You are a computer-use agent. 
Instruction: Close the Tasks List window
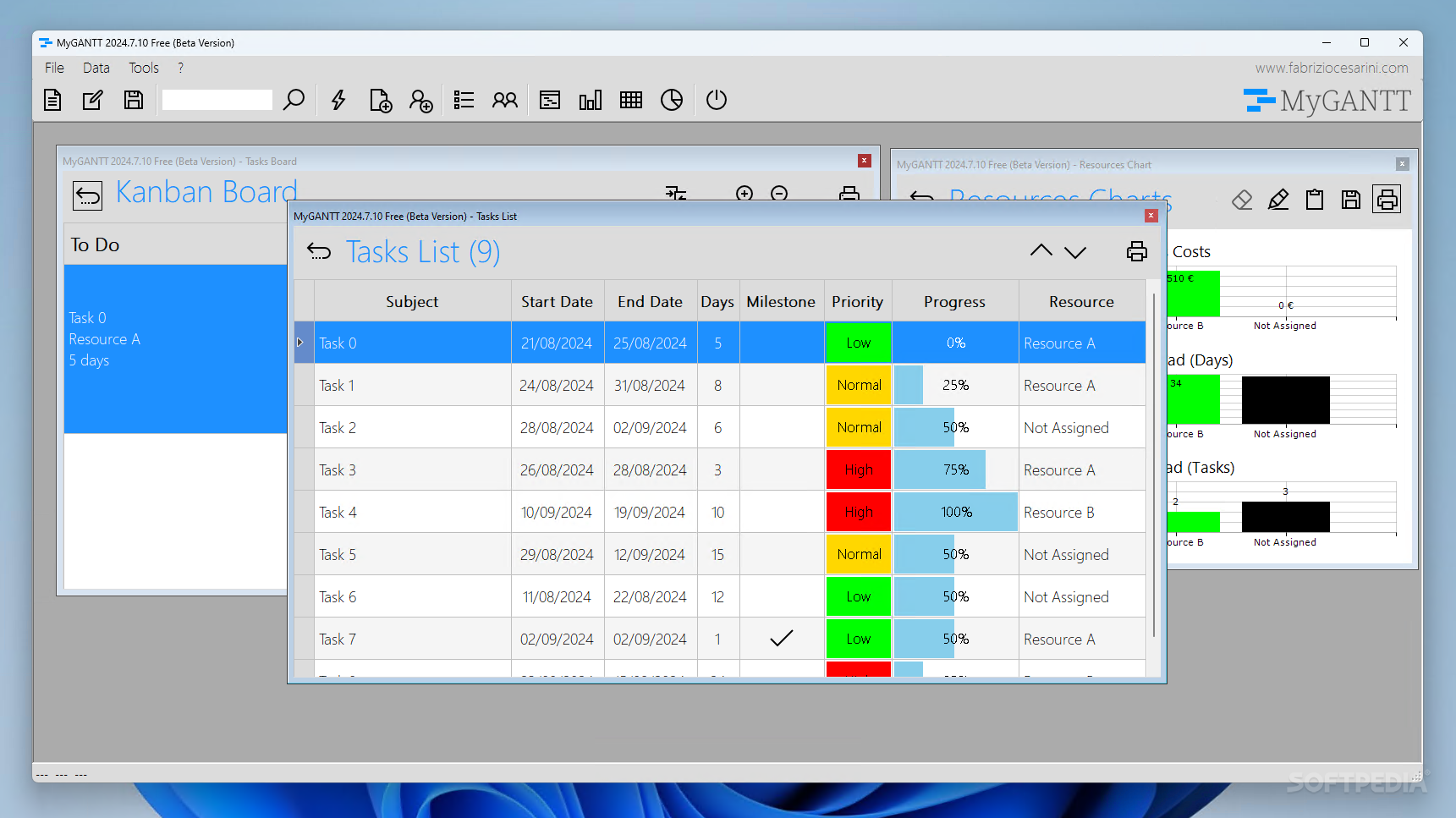tap(1151, 216)
